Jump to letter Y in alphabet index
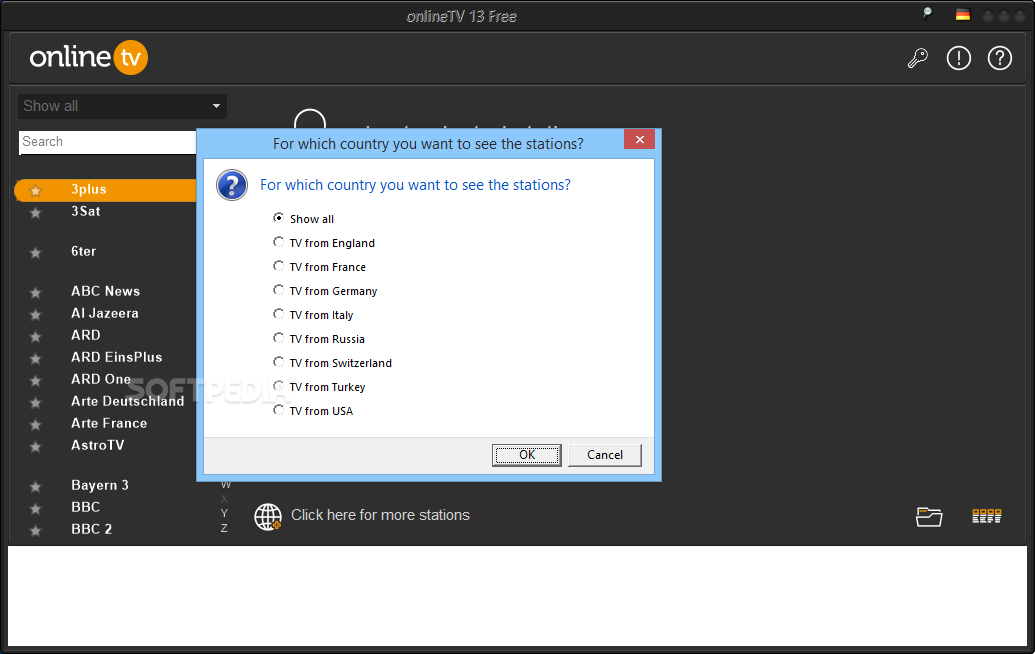Screen dimensions: 1035x654 pyautogui.click(x=224, y=513)
